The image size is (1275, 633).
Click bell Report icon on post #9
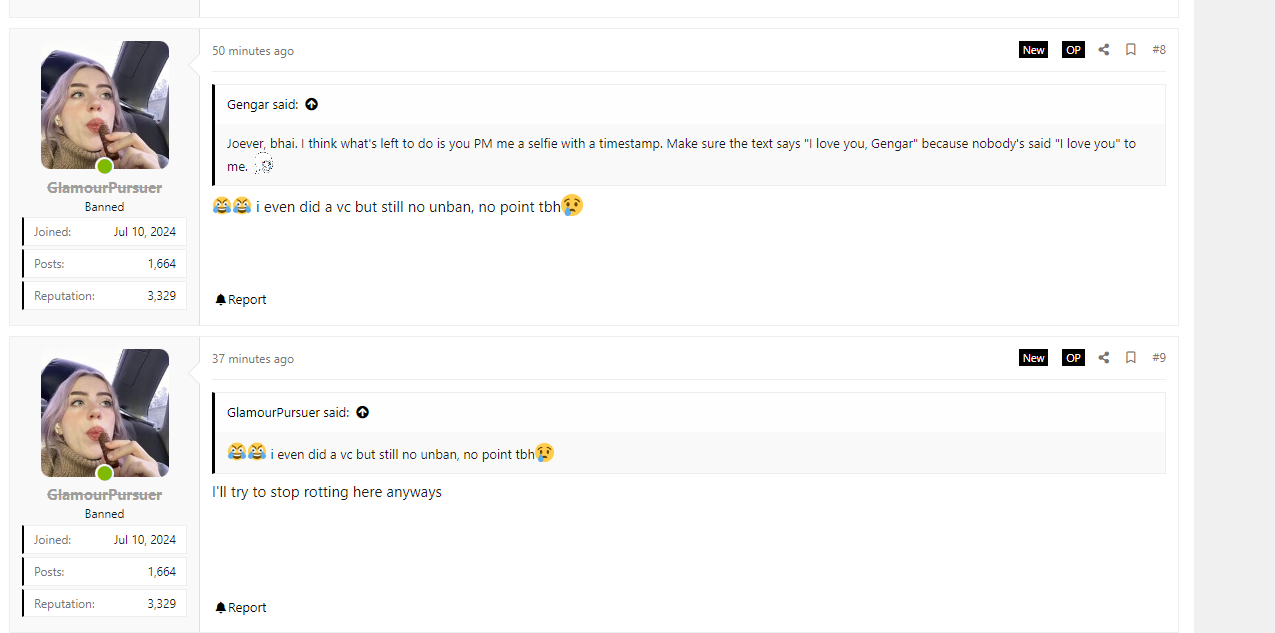coord(221,608)
